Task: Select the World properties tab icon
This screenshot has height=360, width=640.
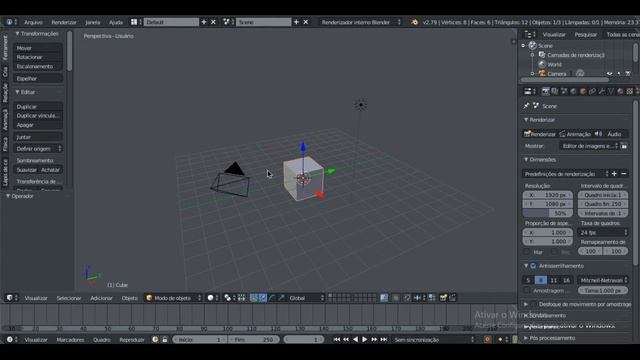Action: [573, 91]
